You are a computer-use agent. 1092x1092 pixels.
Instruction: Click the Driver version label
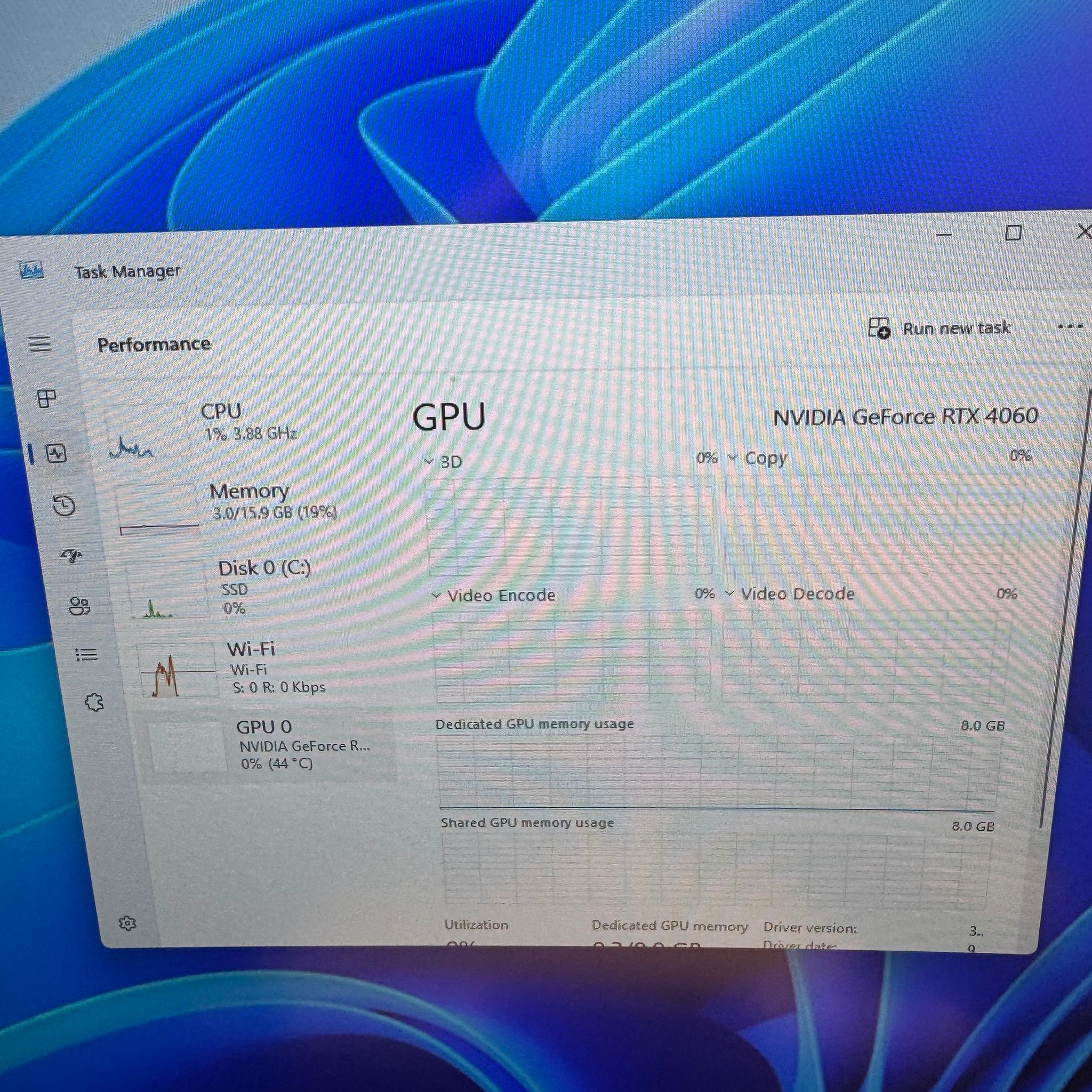click(810, 928)
